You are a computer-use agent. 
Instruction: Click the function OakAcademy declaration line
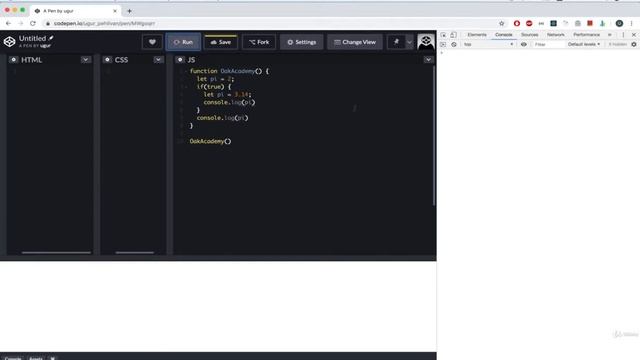229,71
